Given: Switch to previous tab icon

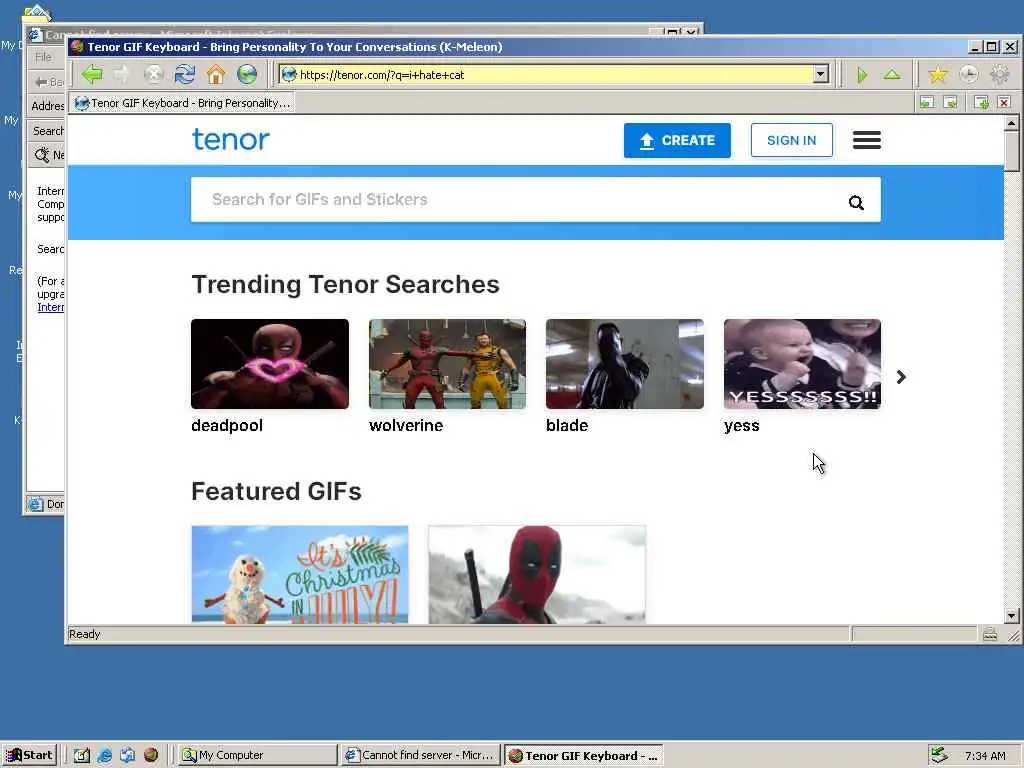Looking at the screenshot, I should pyautogui.click(x=927, y=103).
